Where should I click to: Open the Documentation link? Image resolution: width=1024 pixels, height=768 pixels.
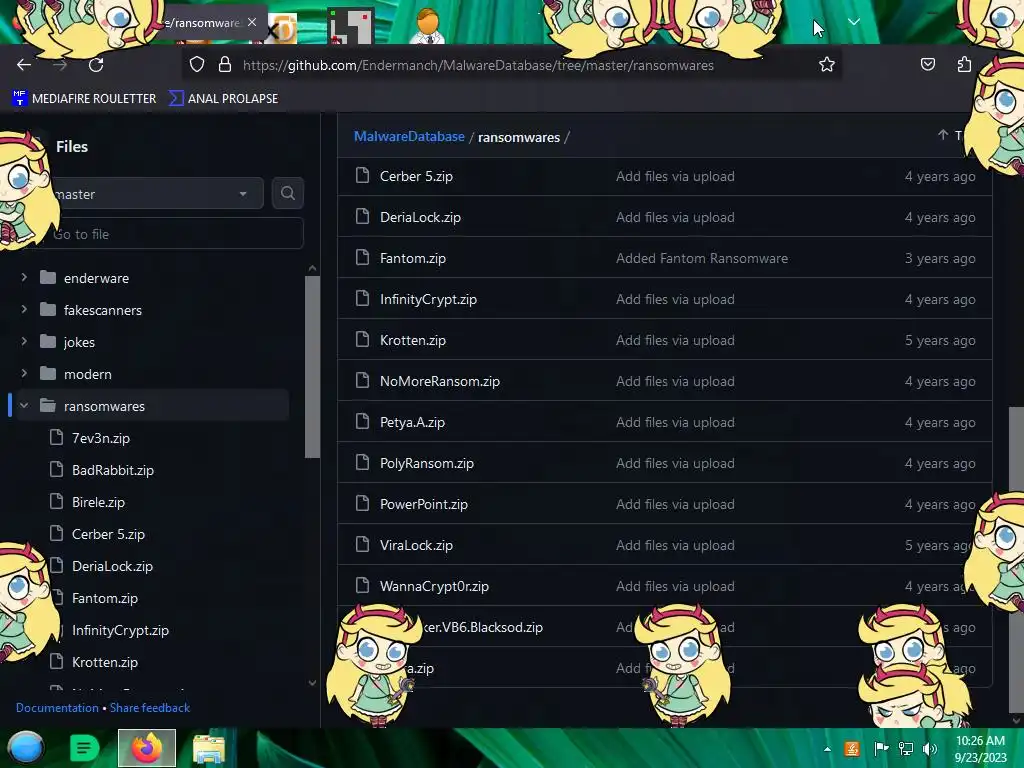tap(57, 708)
